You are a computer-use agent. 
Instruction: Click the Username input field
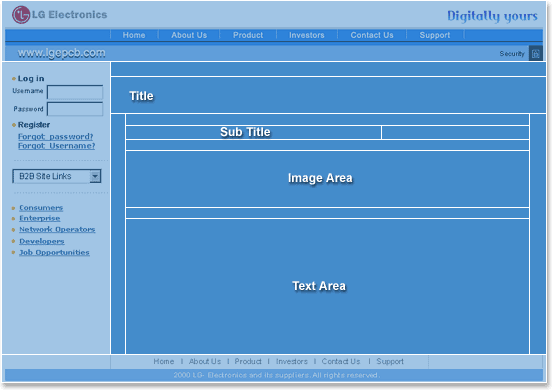[x=75, y=92]
